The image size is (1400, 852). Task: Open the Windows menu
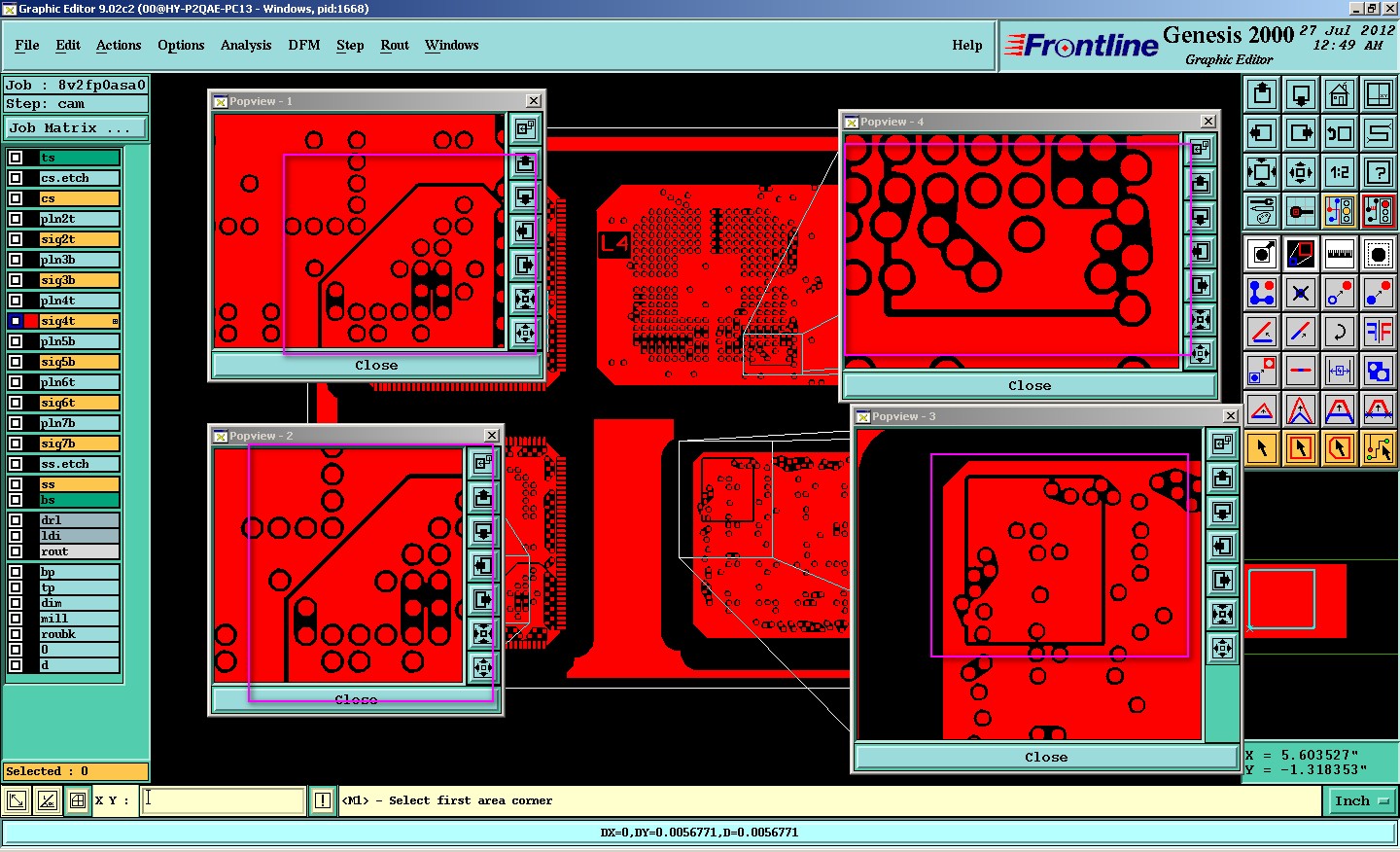click(x=452, y=45)
